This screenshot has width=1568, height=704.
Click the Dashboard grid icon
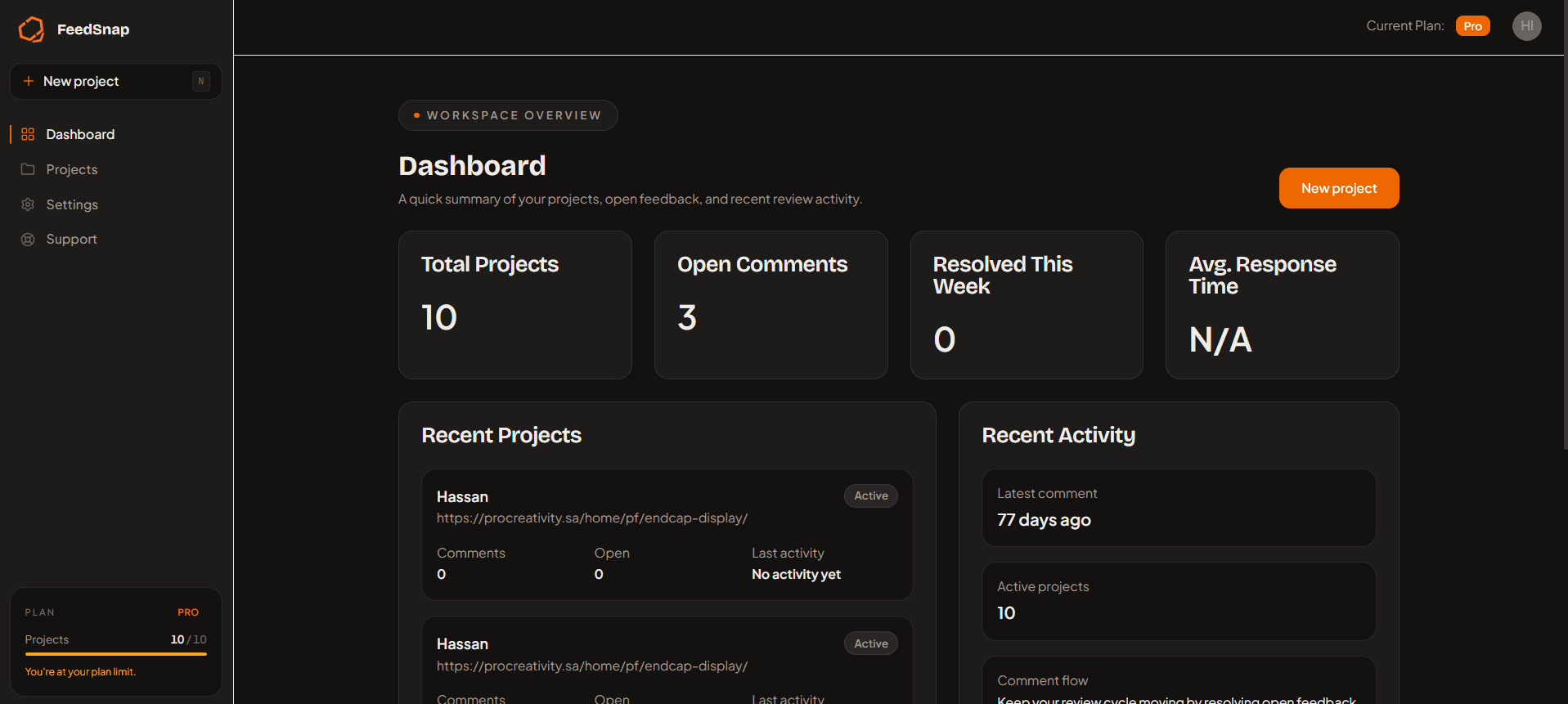click(x=28, y=134)
